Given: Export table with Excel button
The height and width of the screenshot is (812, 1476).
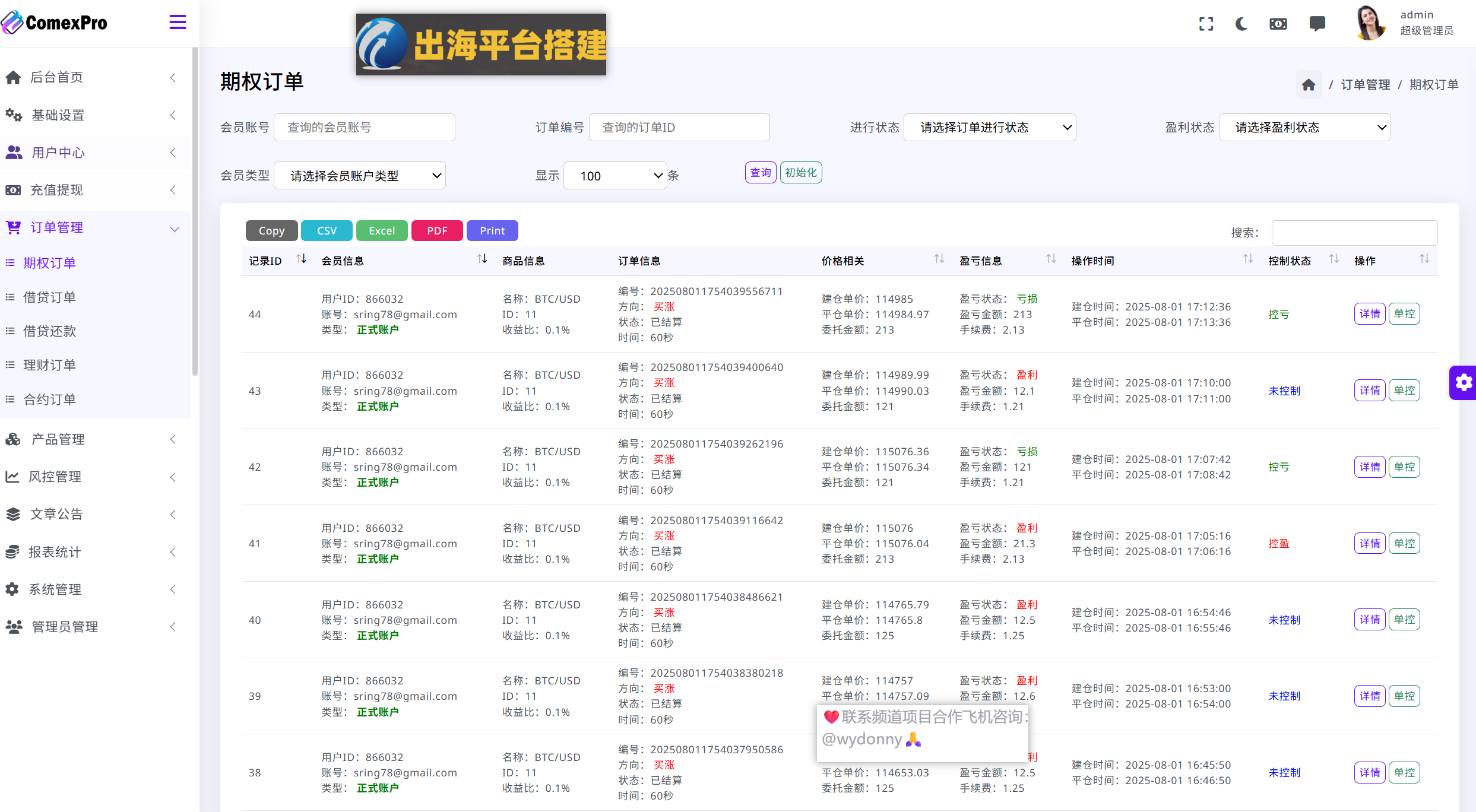Looking at the screenshot, I should 381,231.
